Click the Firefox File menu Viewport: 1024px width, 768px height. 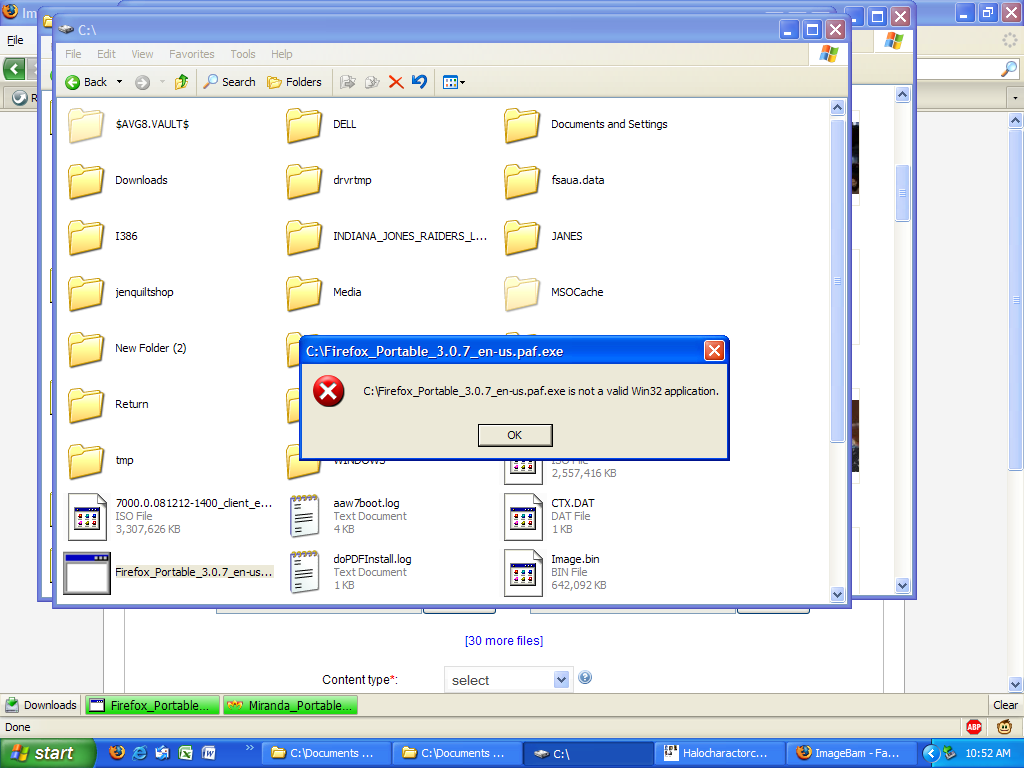(x=15, y=40)
